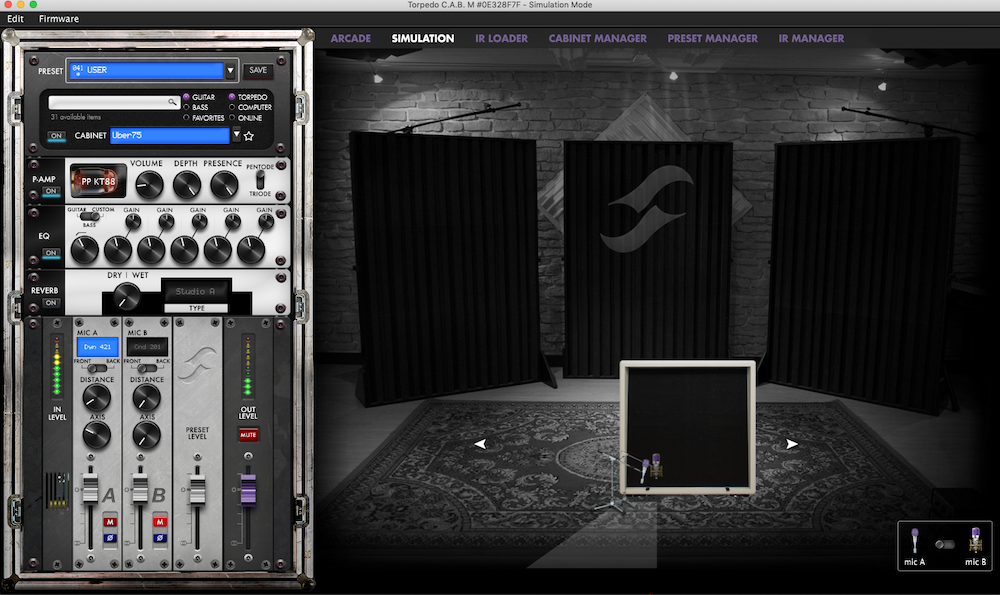Screen dimensions: 1000x595
Task: Click the mic A level fader
Action: click(91, 487)
